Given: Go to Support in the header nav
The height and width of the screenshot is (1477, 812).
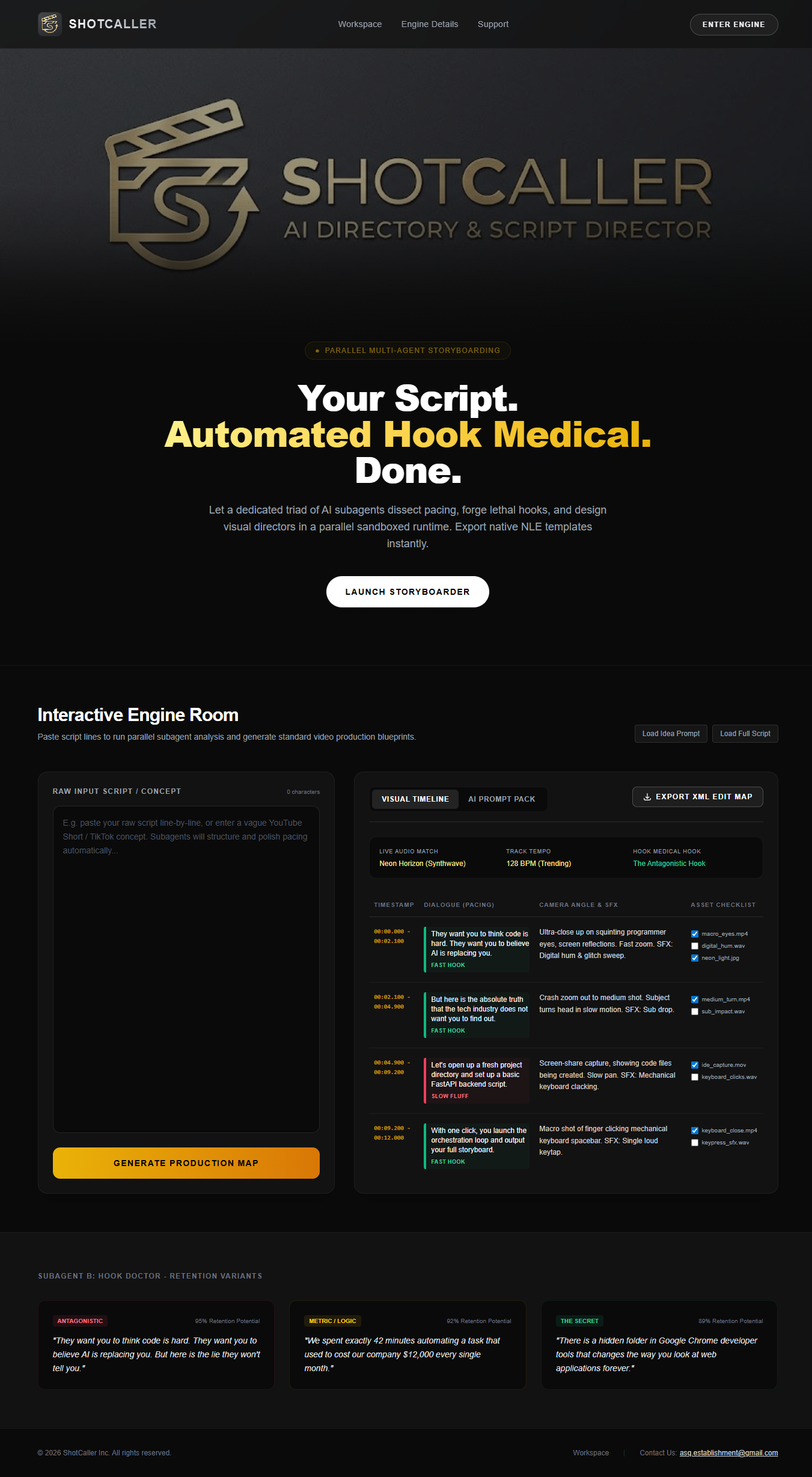Looking at the screenshot, I should [493, 24].
